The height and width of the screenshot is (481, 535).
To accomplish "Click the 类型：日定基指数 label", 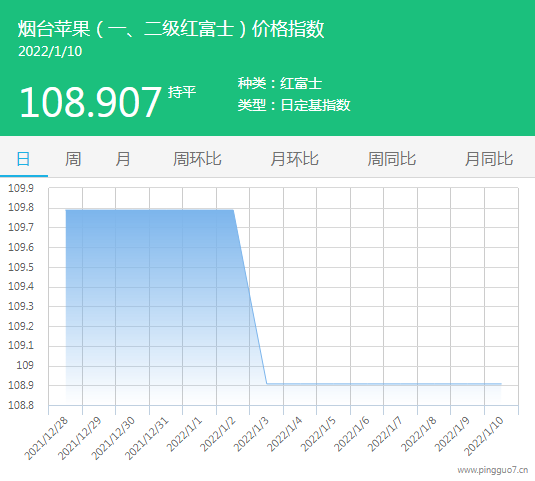I will click(x=294, y=105).
